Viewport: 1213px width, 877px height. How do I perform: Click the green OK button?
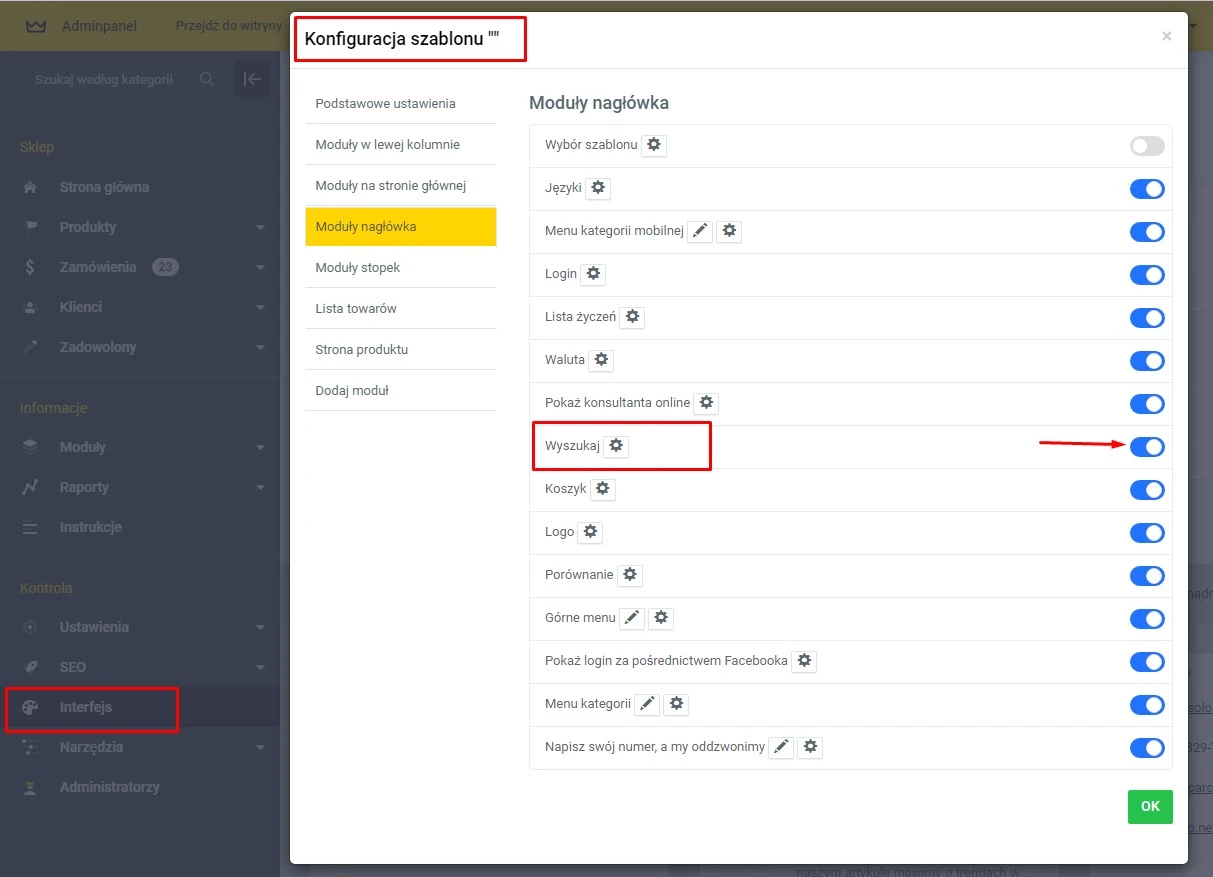[1149, 806]
